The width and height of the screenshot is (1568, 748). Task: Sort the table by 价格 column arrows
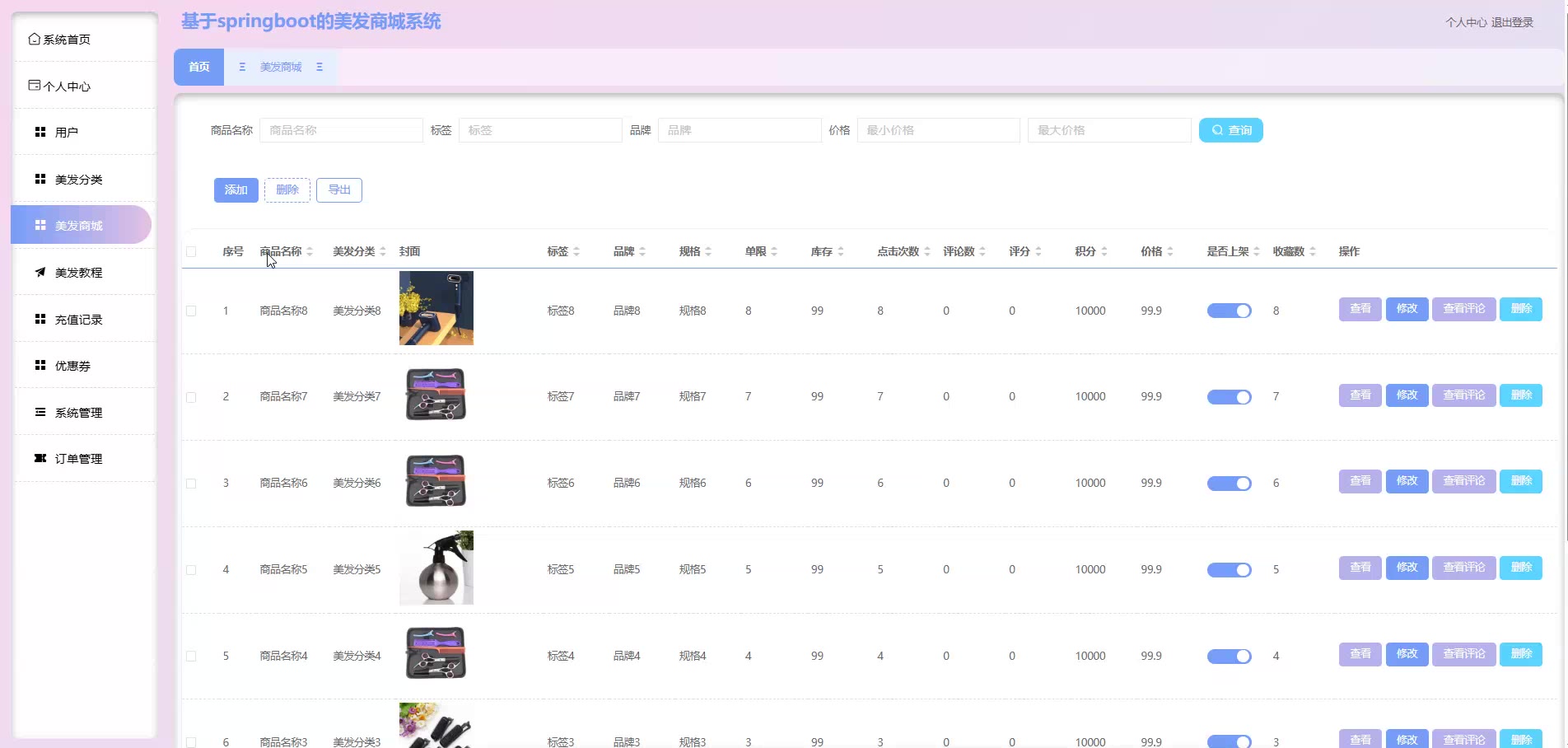click(1170, 251)
